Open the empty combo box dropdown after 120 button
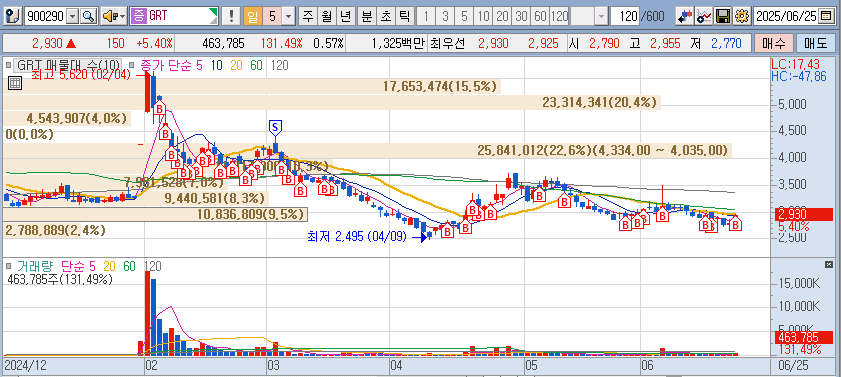This screenshot has width=841, height=377. coord(601,16)
